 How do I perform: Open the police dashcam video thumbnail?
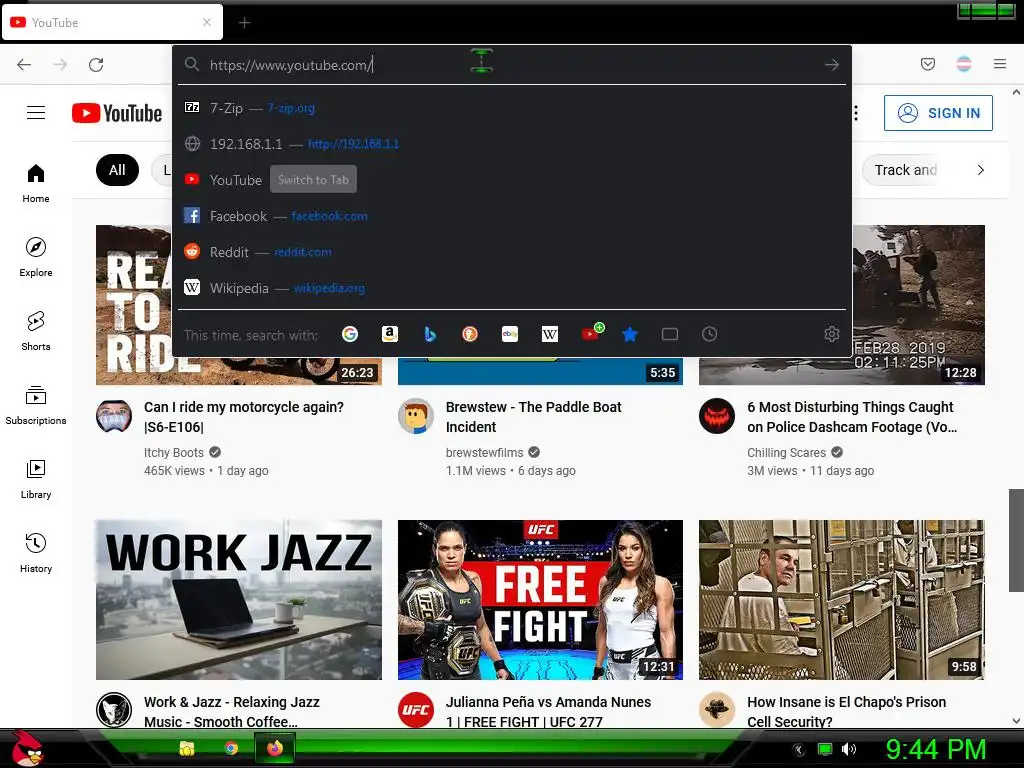pos(919,305)
